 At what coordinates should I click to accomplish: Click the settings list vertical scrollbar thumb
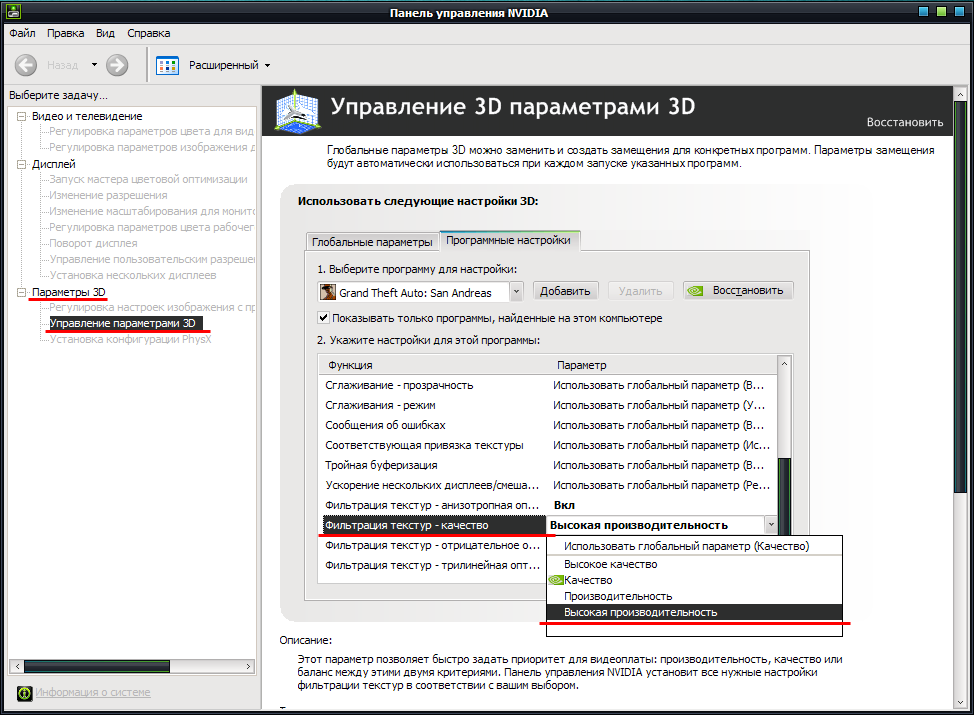785,496
